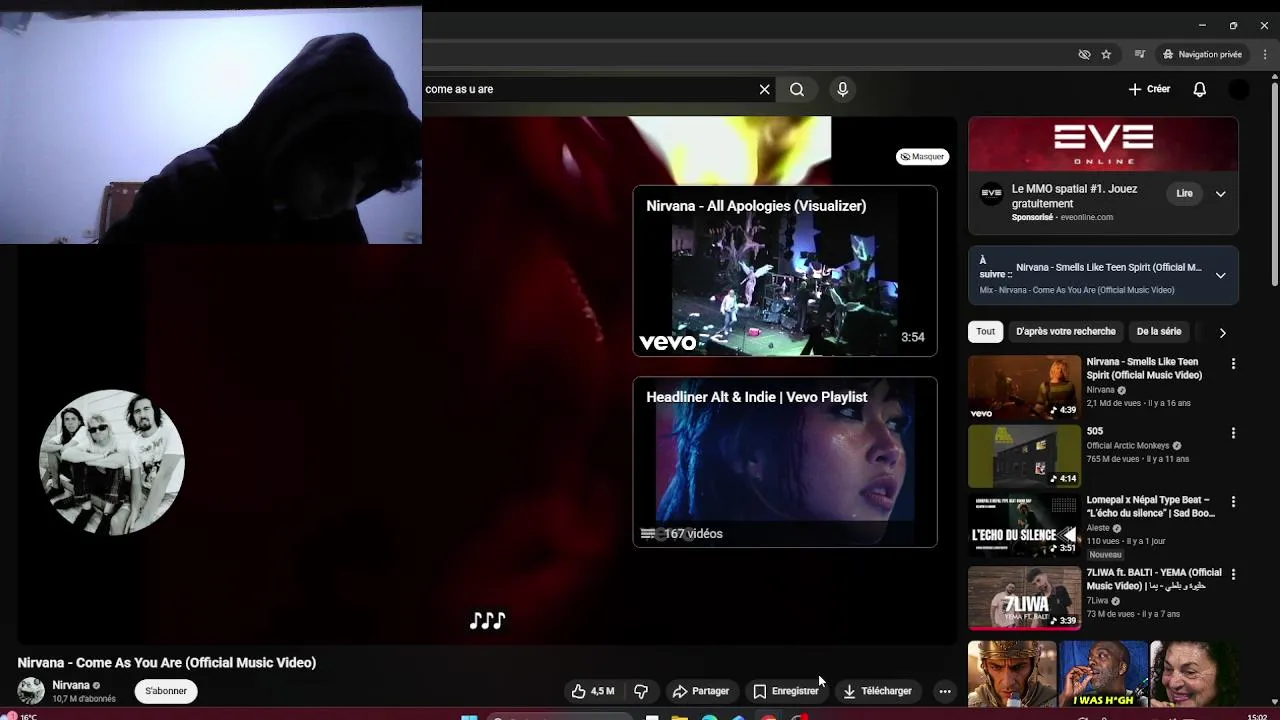Open more actions ellipsis below the video
Viewport: 1280px width, 720px height.
click(945, 691)
